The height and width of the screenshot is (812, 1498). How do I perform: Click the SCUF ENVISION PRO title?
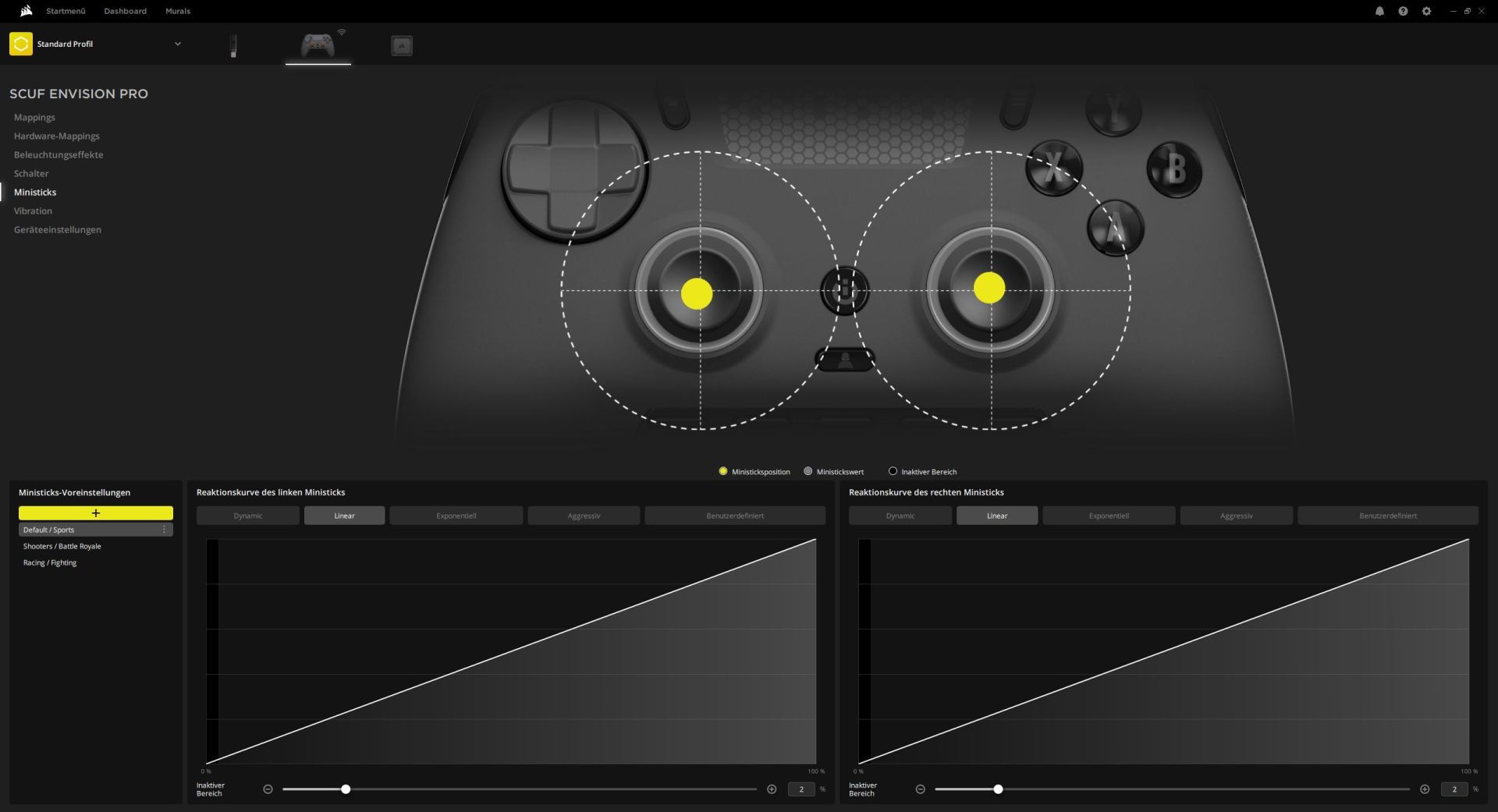pos(79,94)
